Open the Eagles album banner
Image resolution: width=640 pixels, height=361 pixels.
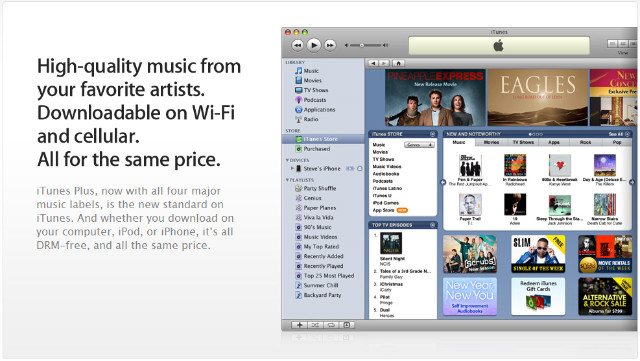click(x=538, y=97)
